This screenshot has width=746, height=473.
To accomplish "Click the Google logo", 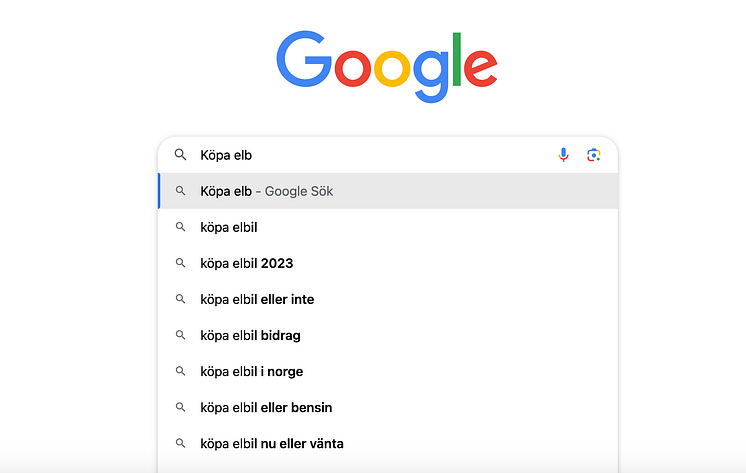I will [387, 66].
